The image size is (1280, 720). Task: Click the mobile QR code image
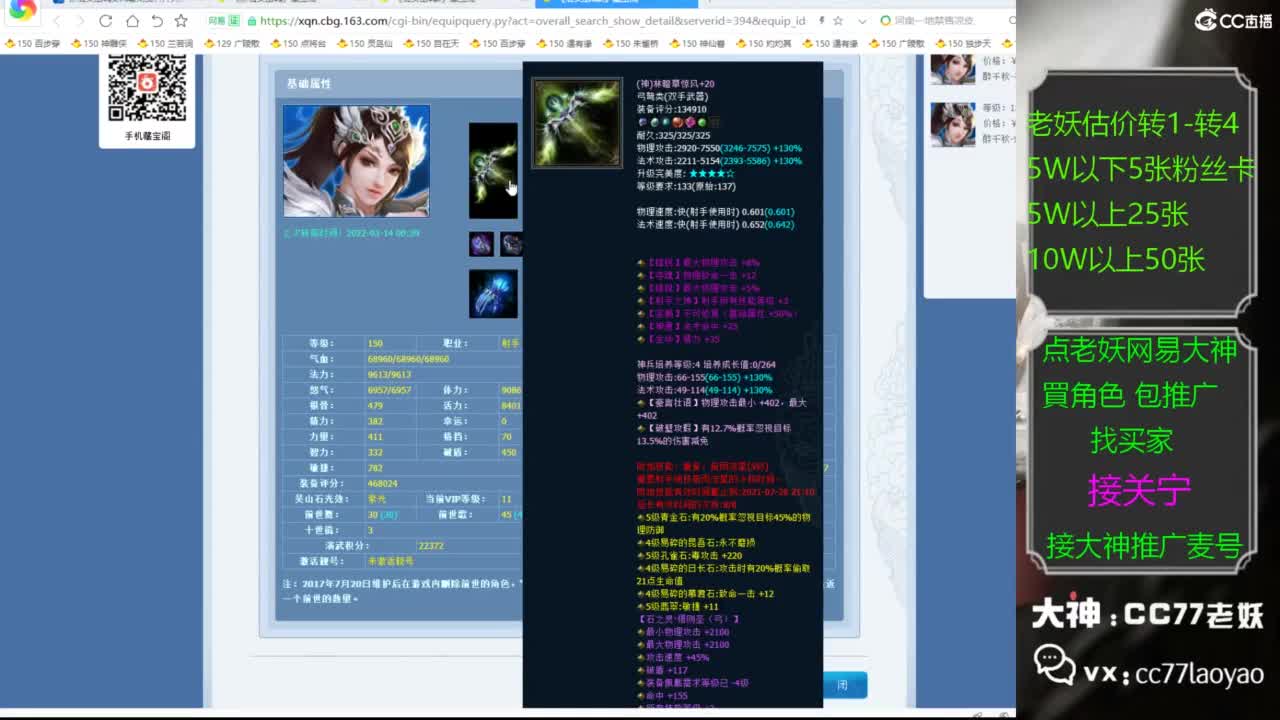147,87
